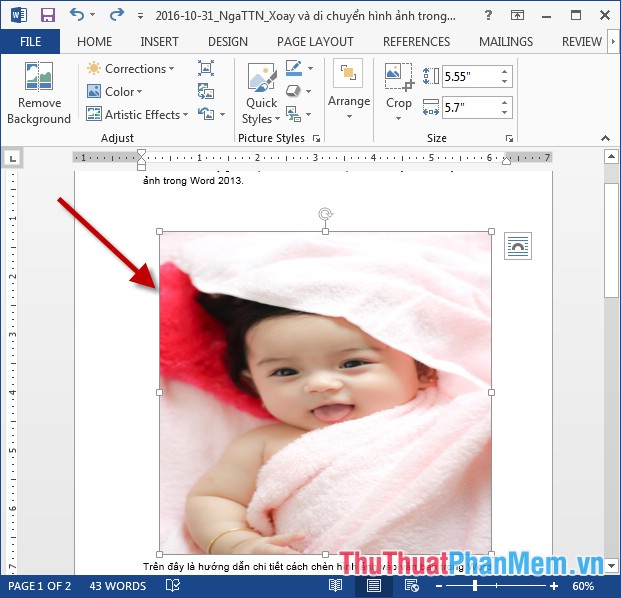Switch to the DESIGN tab
This screenshot has width=621, height=598.
(x=228, y=42)
